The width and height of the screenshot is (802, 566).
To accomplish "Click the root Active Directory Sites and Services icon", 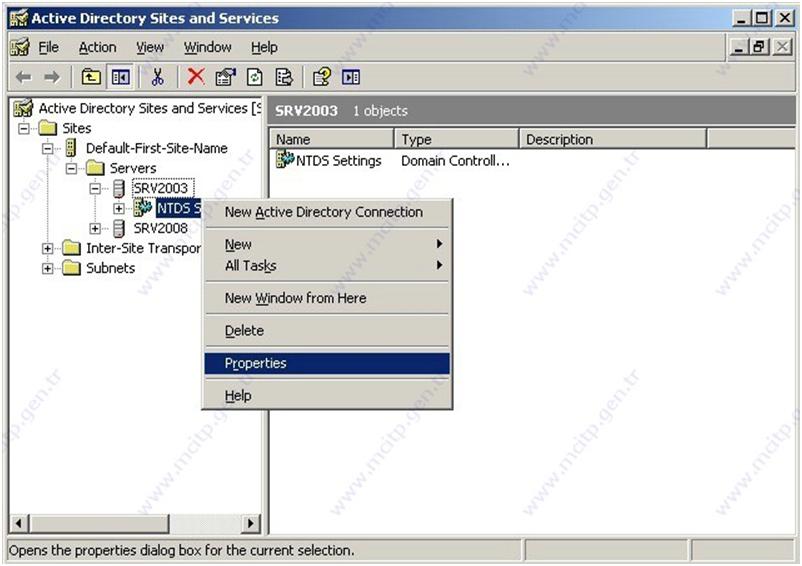I will pyautogui.click(x=23, y=108).
